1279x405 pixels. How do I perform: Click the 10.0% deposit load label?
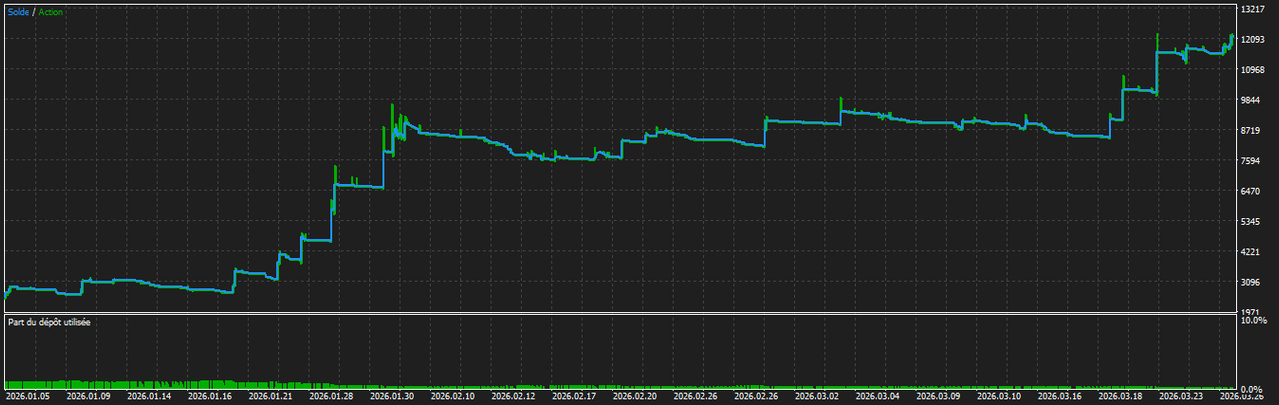pos(1254,321)
